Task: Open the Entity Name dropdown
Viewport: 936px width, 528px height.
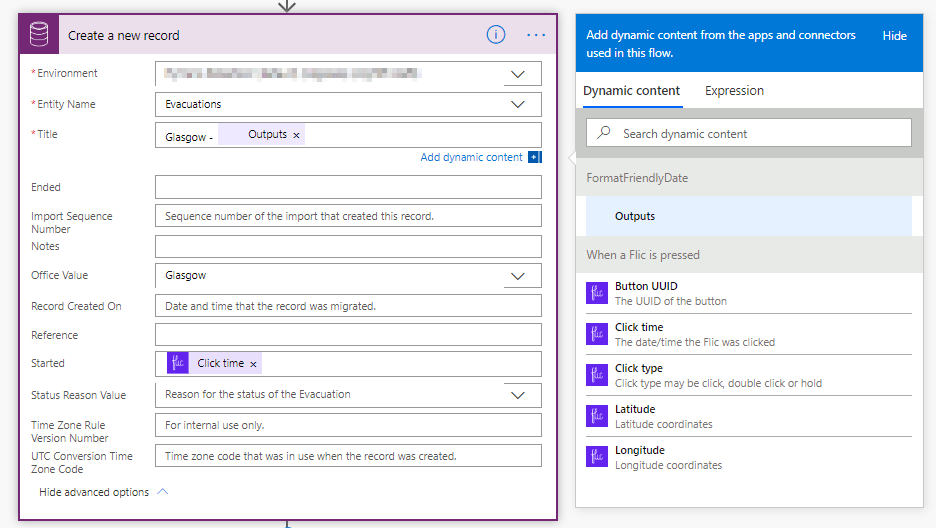Action: tap(518, 104)
